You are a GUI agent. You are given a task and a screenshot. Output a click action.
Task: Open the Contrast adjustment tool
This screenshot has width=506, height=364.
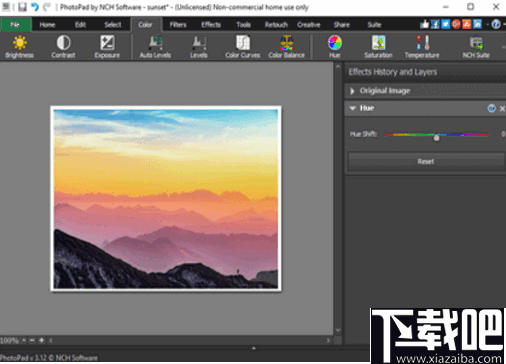[x=63, y=47]
